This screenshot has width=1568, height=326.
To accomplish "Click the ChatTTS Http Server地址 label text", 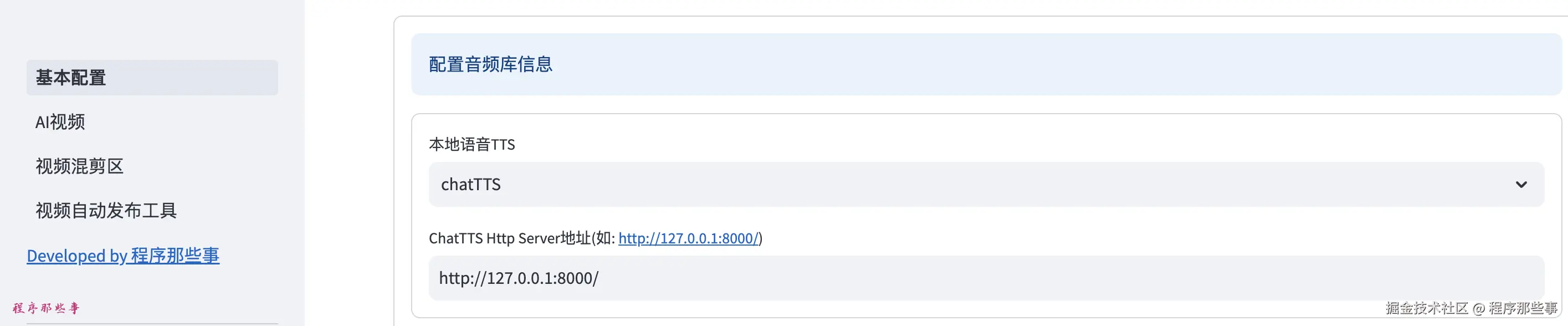I will click(x=520, y=238).
